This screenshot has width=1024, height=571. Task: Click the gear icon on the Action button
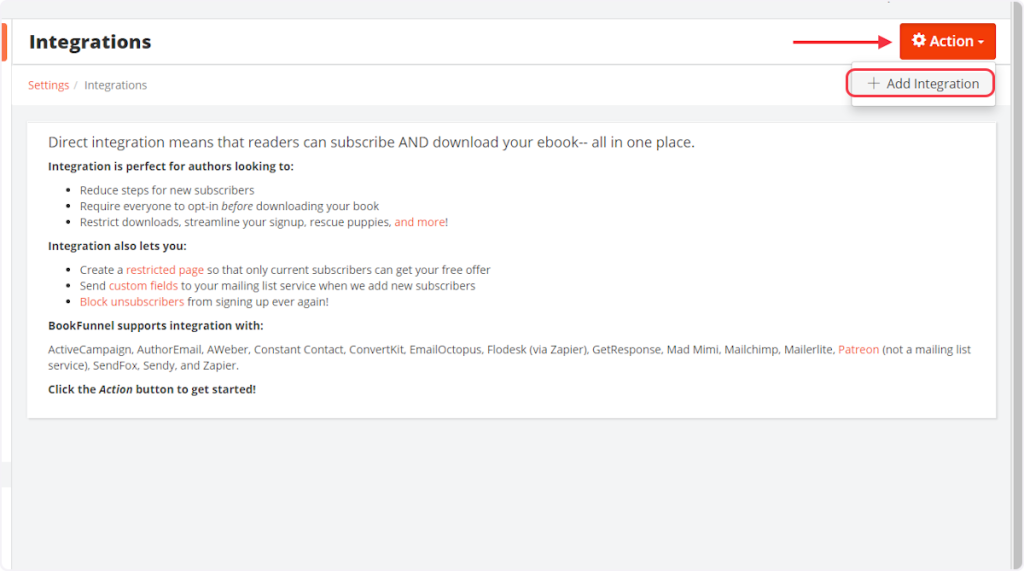(918, 41)
